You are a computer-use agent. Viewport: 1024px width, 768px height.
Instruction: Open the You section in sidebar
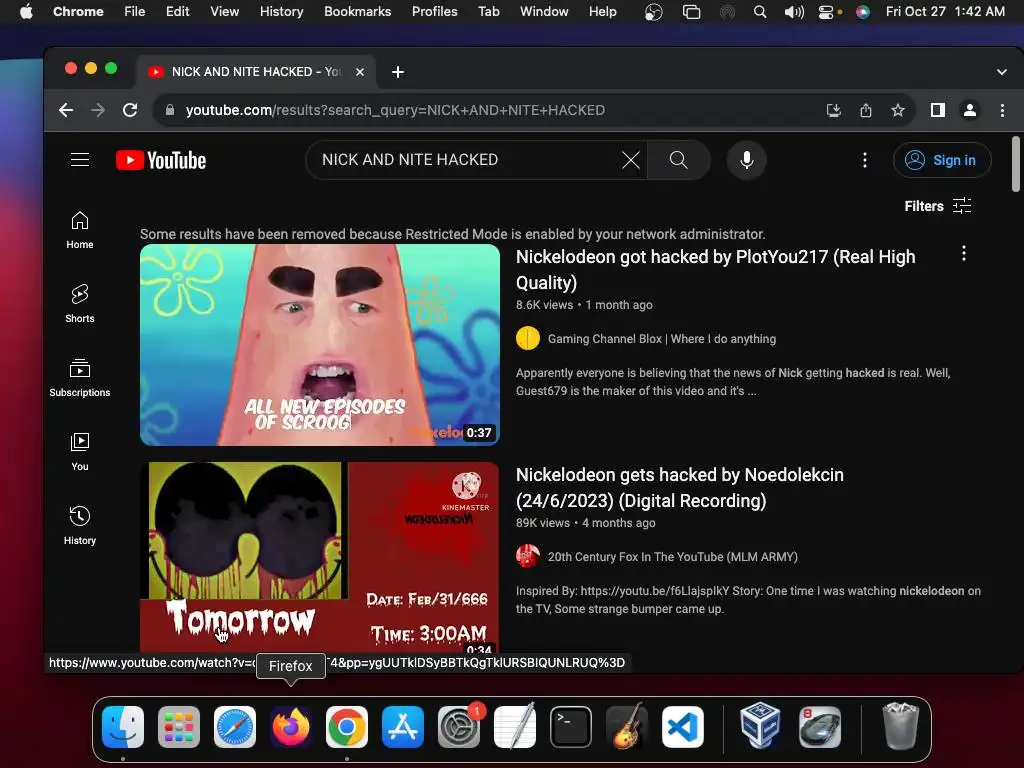click(x=80, y=451)
